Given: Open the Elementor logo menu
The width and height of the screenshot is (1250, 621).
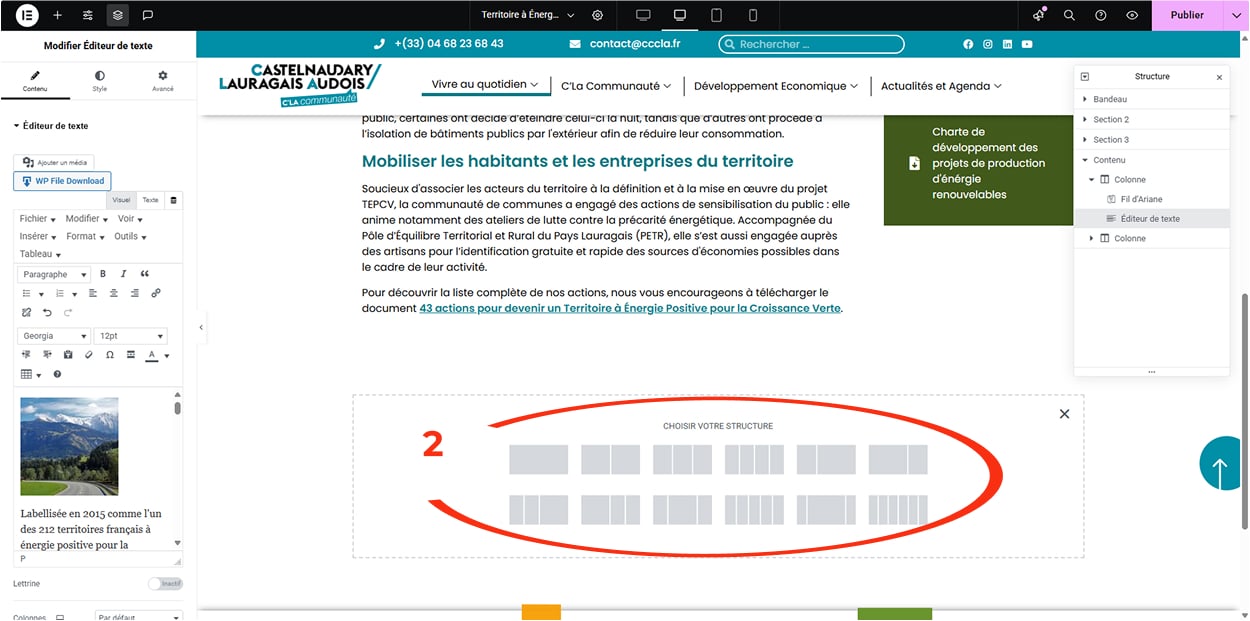Looking at the screenshot, I should tap(28, 15).
